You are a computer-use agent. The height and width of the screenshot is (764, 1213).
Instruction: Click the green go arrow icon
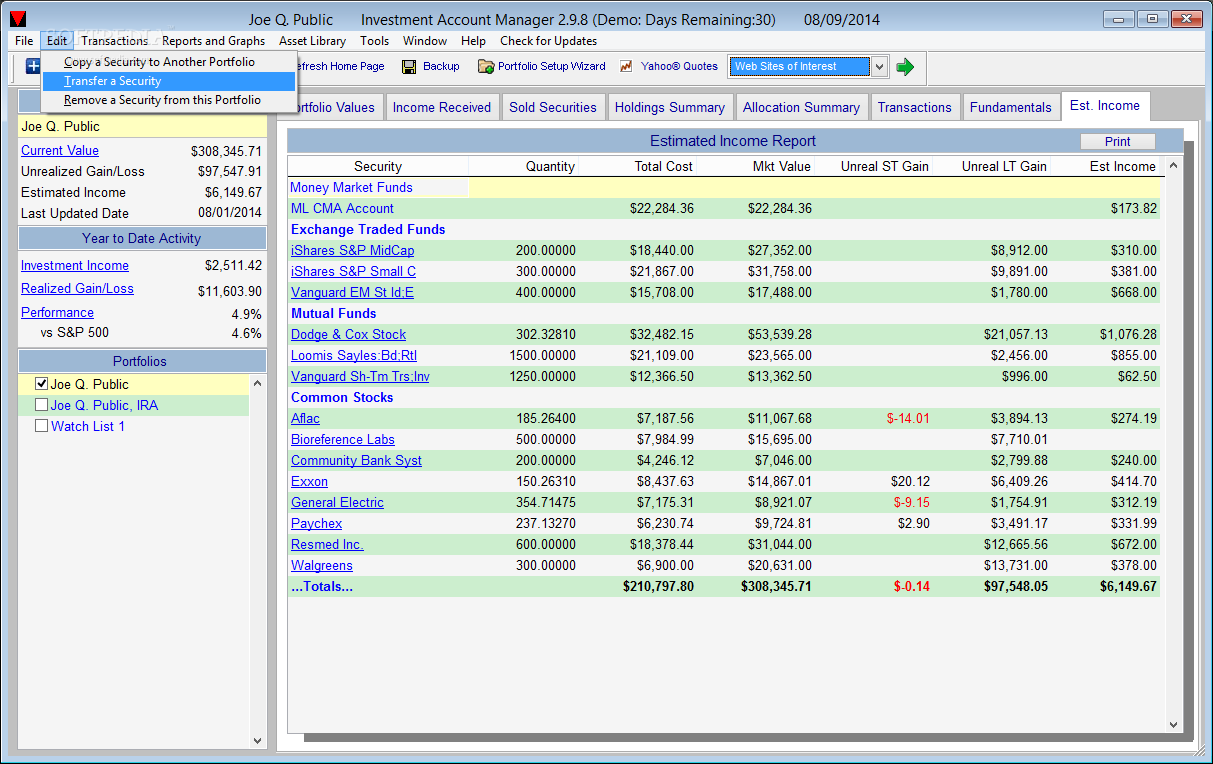pyautogui.click(x=905, y=67)
